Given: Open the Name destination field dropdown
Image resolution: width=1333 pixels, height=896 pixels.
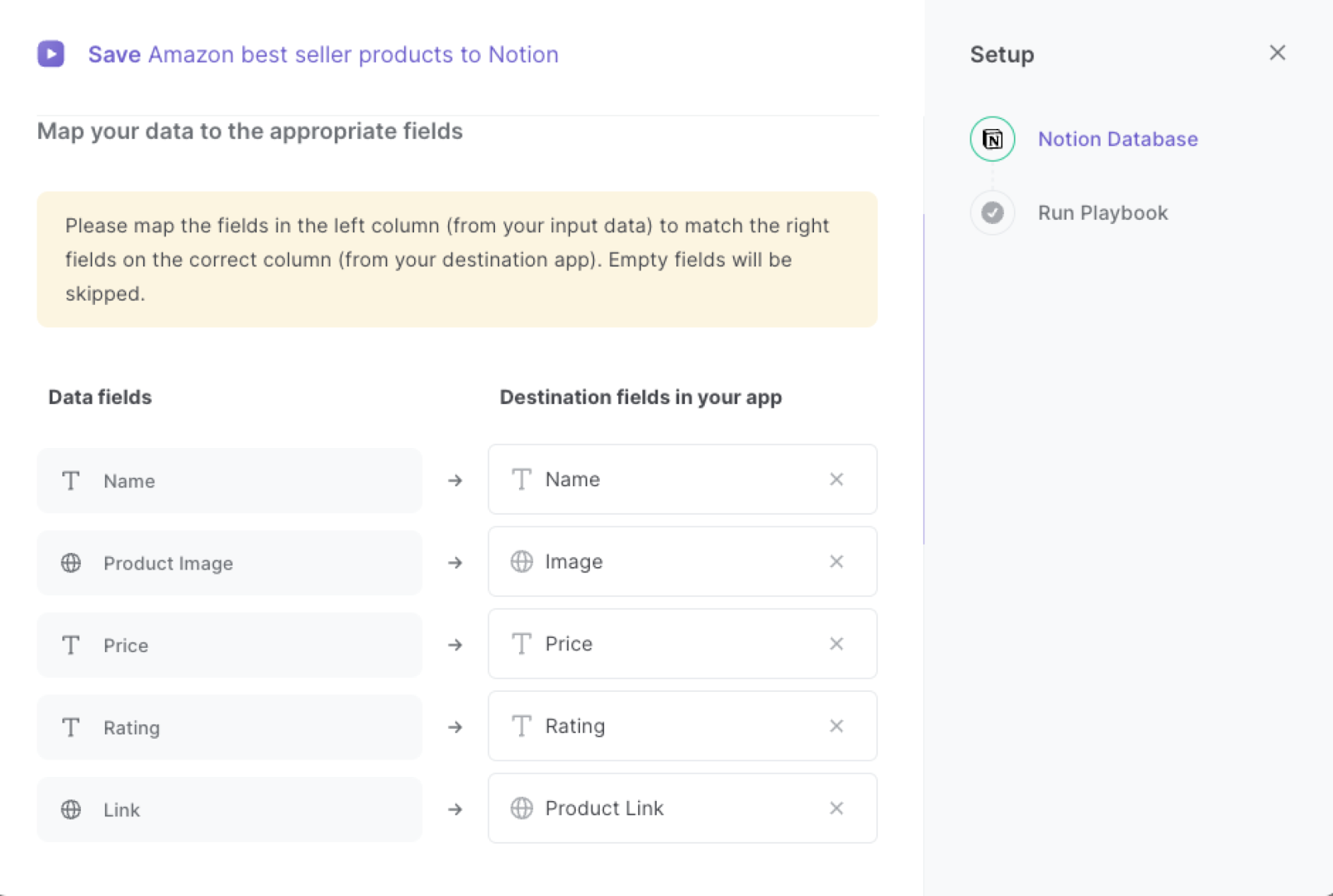Looking at the screenshot, I should click(x=682, y=480).
